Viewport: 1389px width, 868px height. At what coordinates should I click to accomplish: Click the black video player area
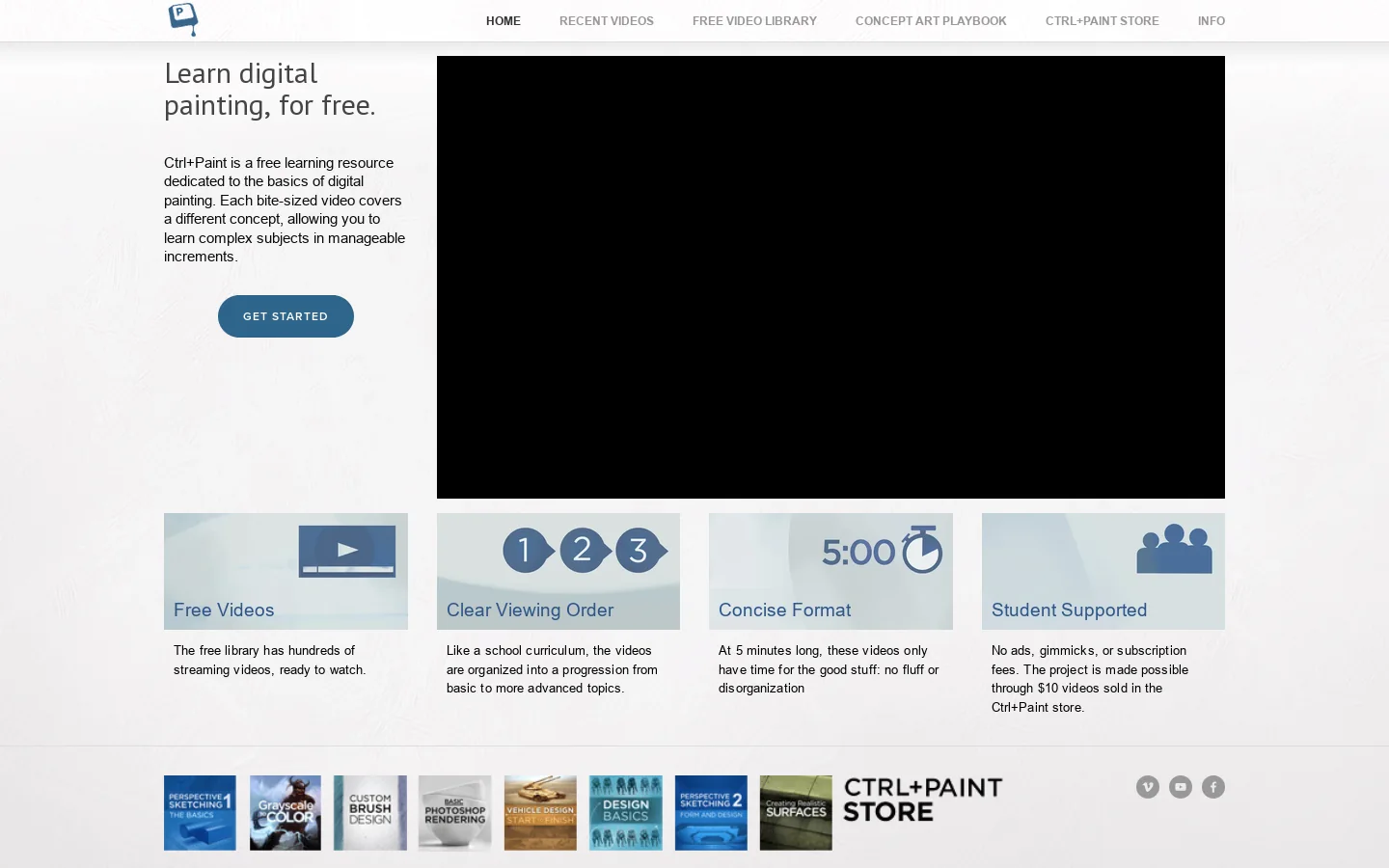point(831,277)
